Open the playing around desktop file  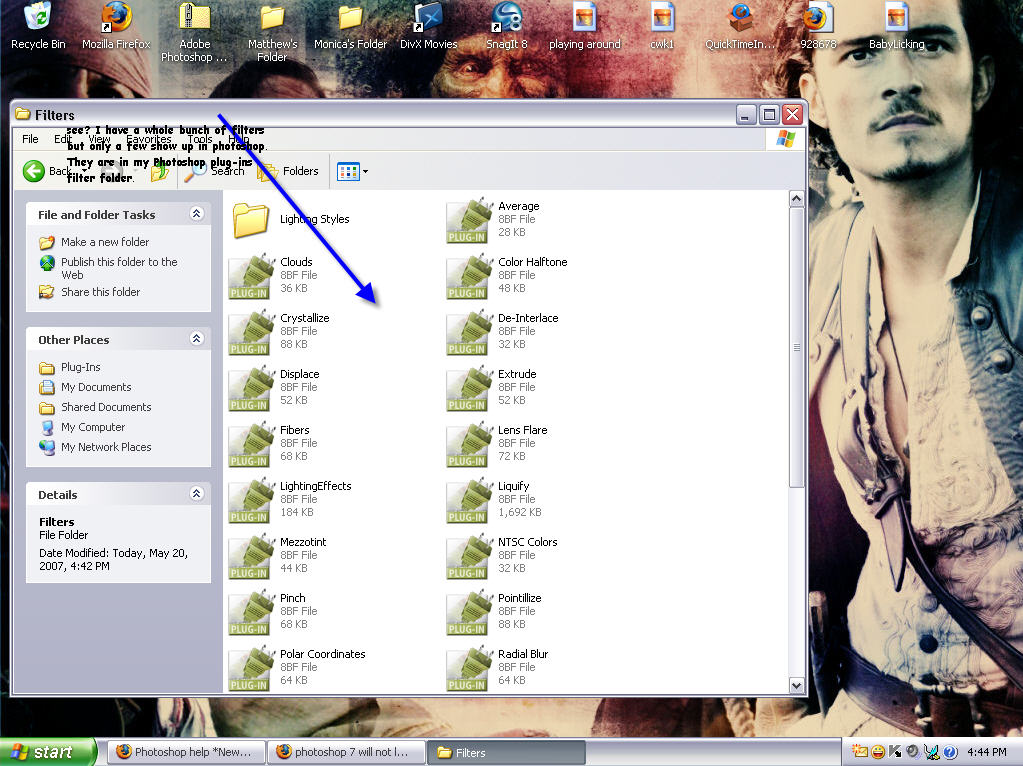click(x=585, y=26)
